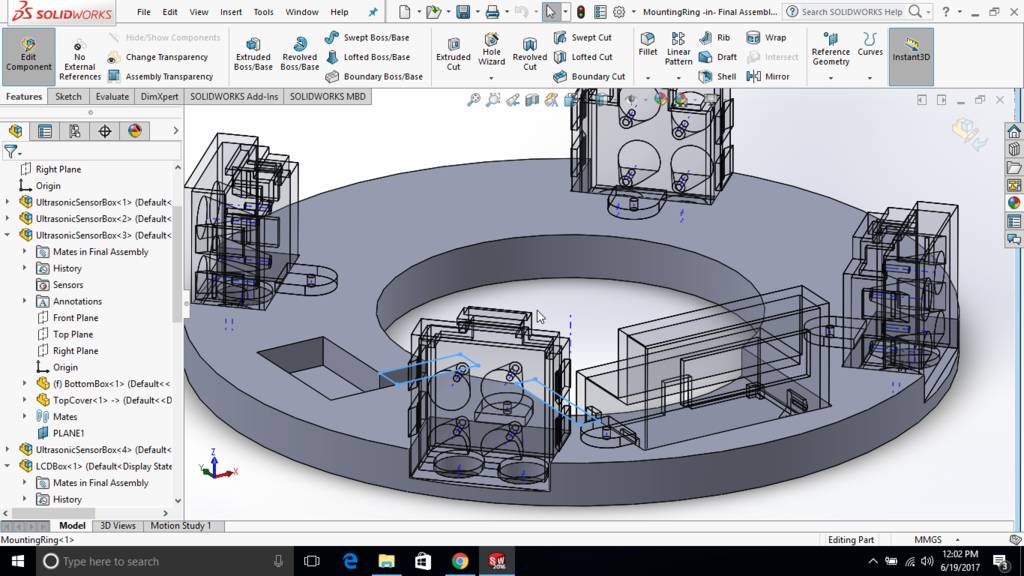Open Google Chrome from the taskbar
The image size is (1024, 576).
pyautogui.click(x=460, y=561)
